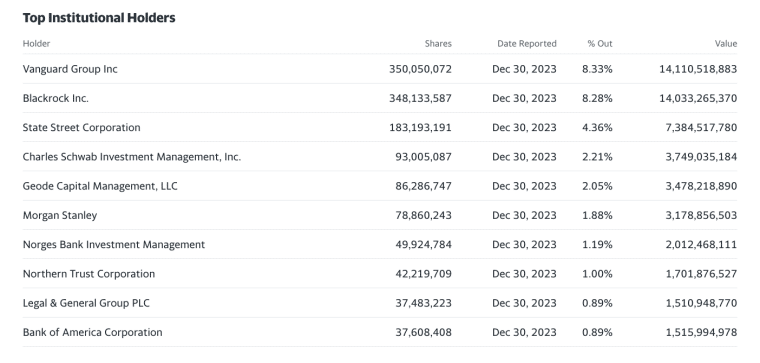Select Vanguard Group Inc holder name

pos(70,69)
